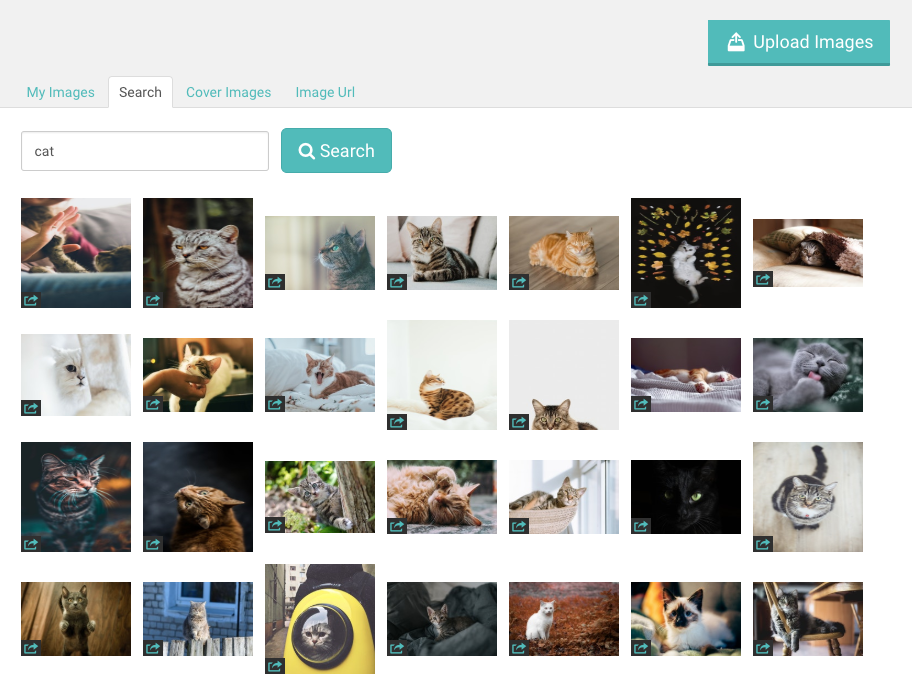Choose the white cat in red leaves thumbnail

click(564, 619)
